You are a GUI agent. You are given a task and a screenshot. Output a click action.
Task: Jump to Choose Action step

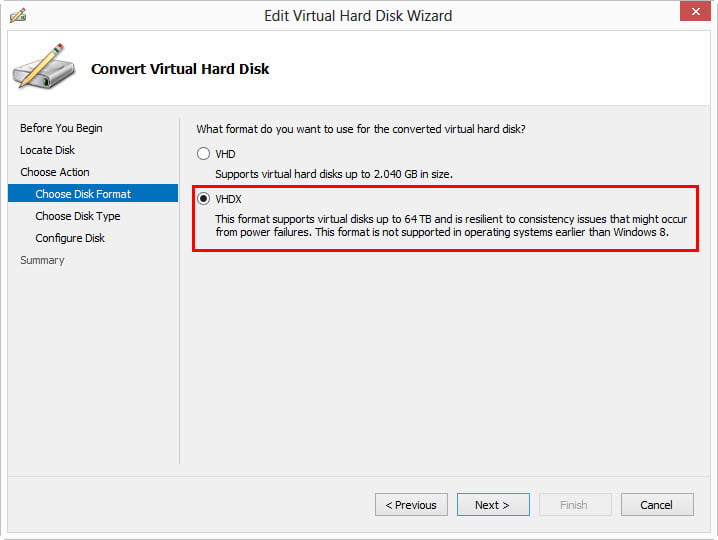tap(55, 172)
